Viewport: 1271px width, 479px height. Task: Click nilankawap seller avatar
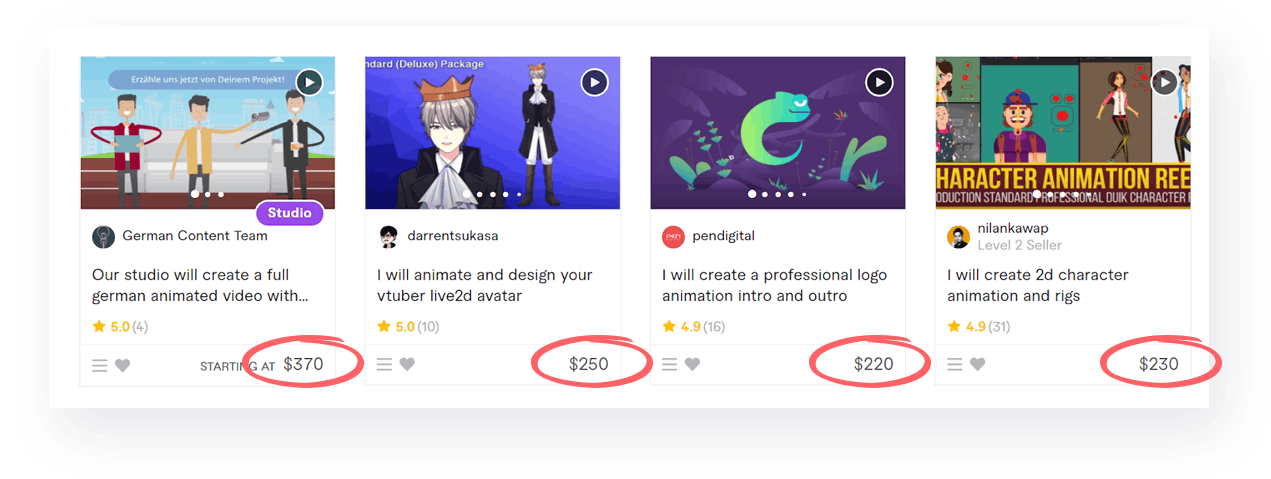(x=958, y=237)
